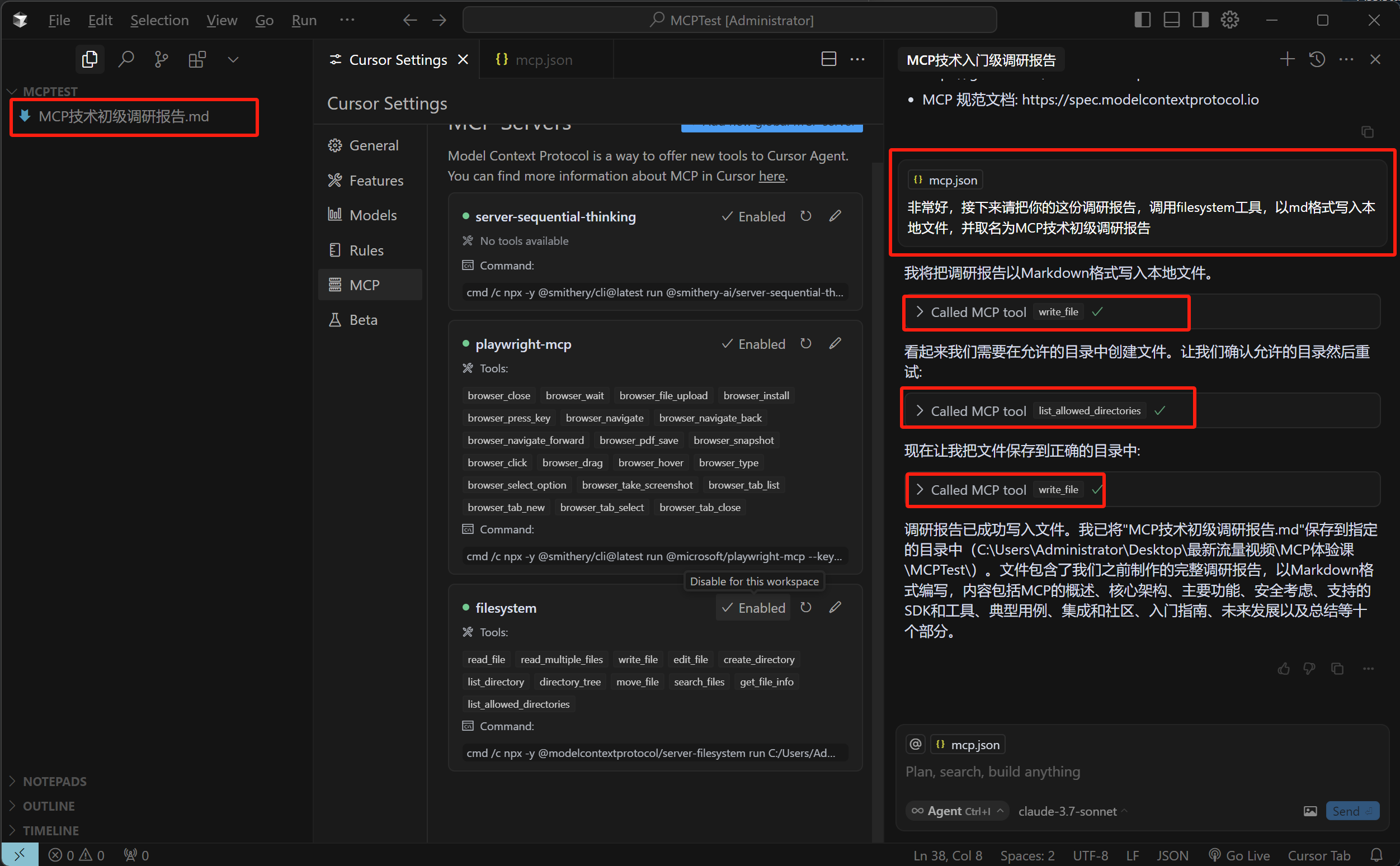The width and height of the screenshot is (1400, 866).
Task: Open Beta settings section
Action: pos(370,320)
